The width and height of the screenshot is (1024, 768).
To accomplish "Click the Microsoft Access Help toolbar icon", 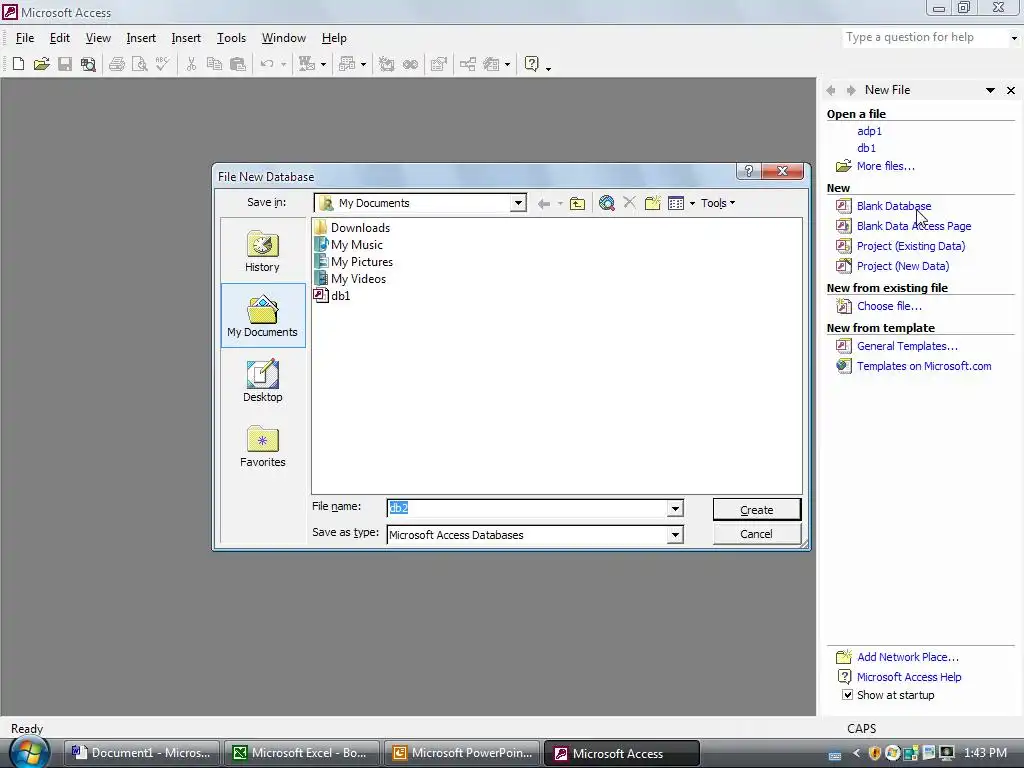I will click(x=532, y=64).
